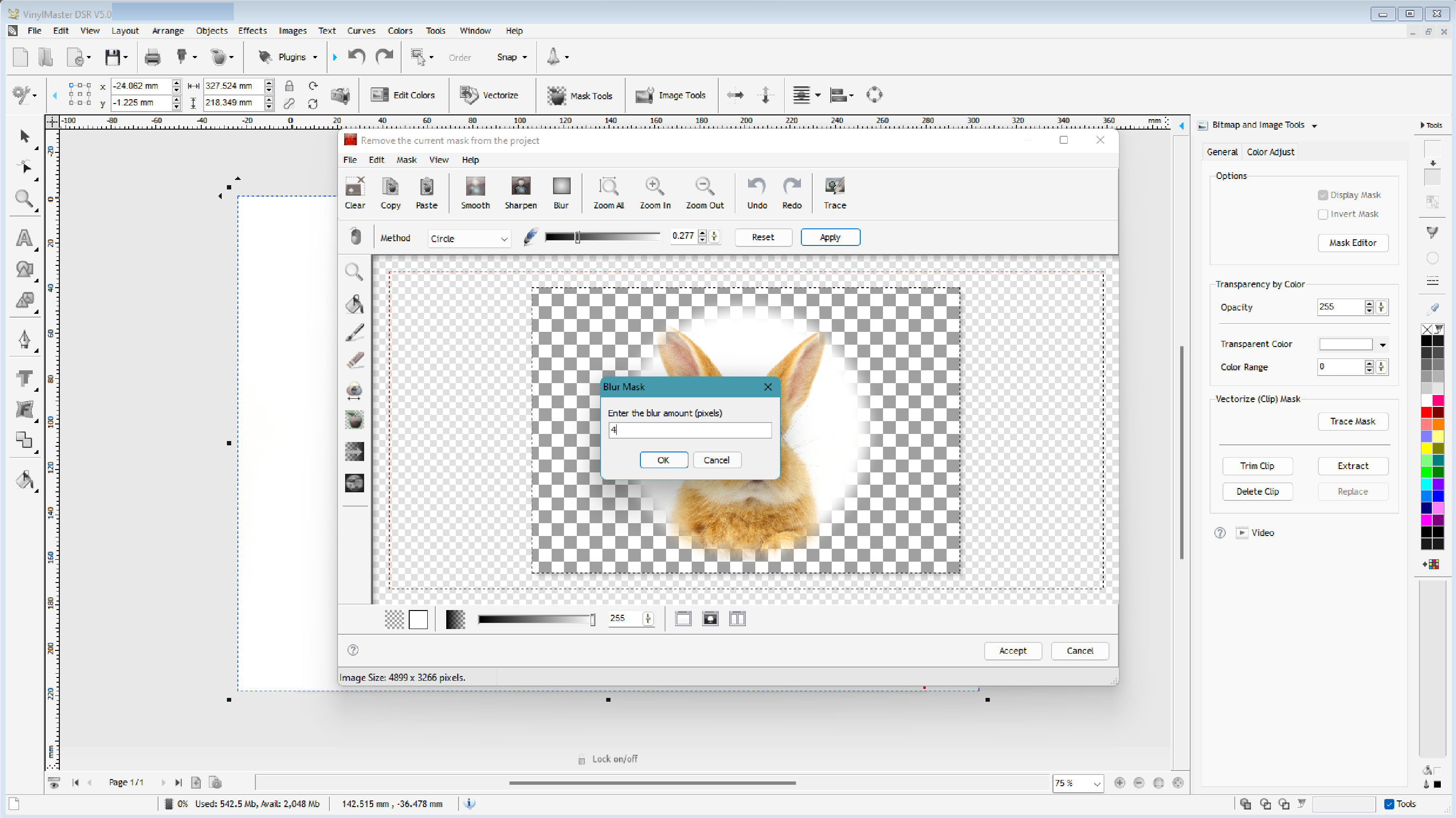This screenshot has width=1456, height=818.
Task: Click the Mask Editor button
Action: tap(1352, 243)
